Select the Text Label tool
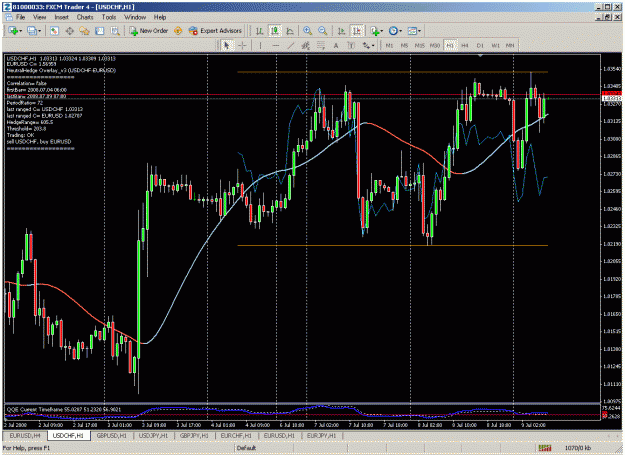 tap(351, 45)
